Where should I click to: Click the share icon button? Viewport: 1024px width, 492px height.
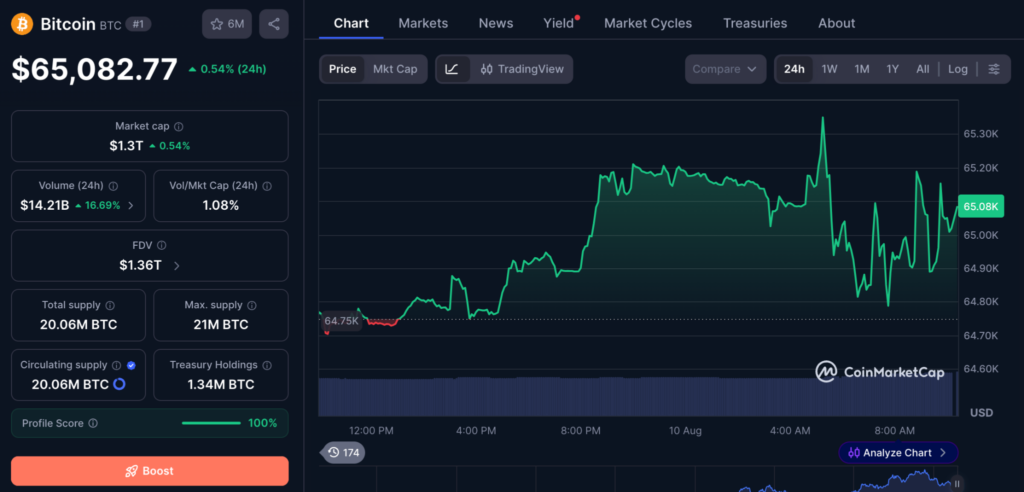pos(274,24)
